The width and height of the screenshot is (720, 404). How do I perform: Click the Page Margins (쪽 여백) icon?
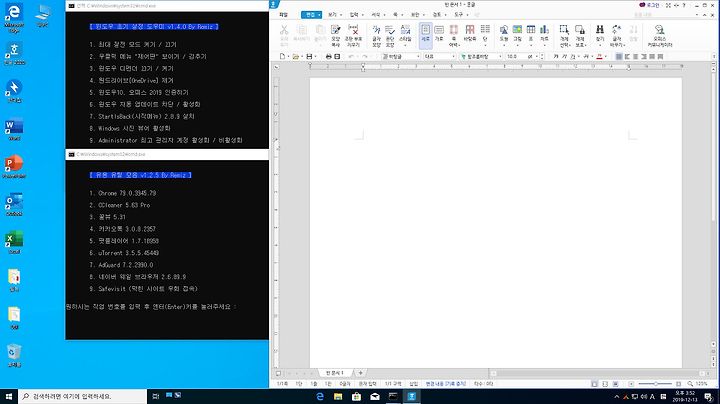pos(454,36)
